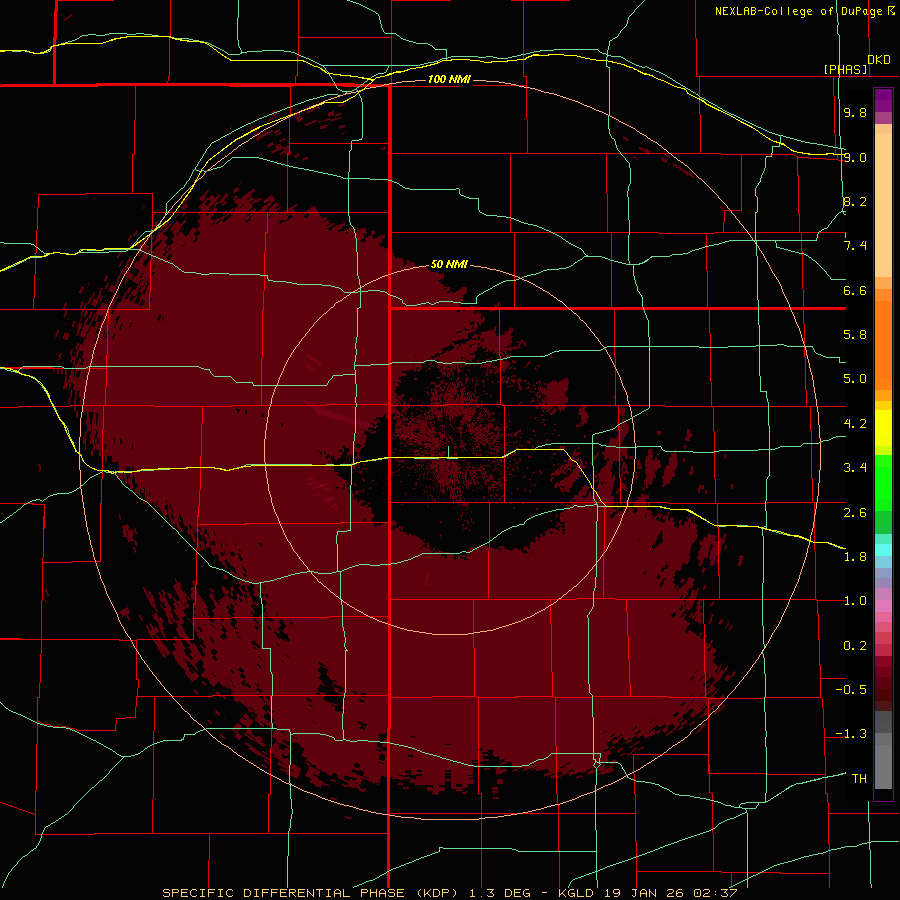Click the TH threshold label
The image size is (900, 900).
[x=859, y=779]
